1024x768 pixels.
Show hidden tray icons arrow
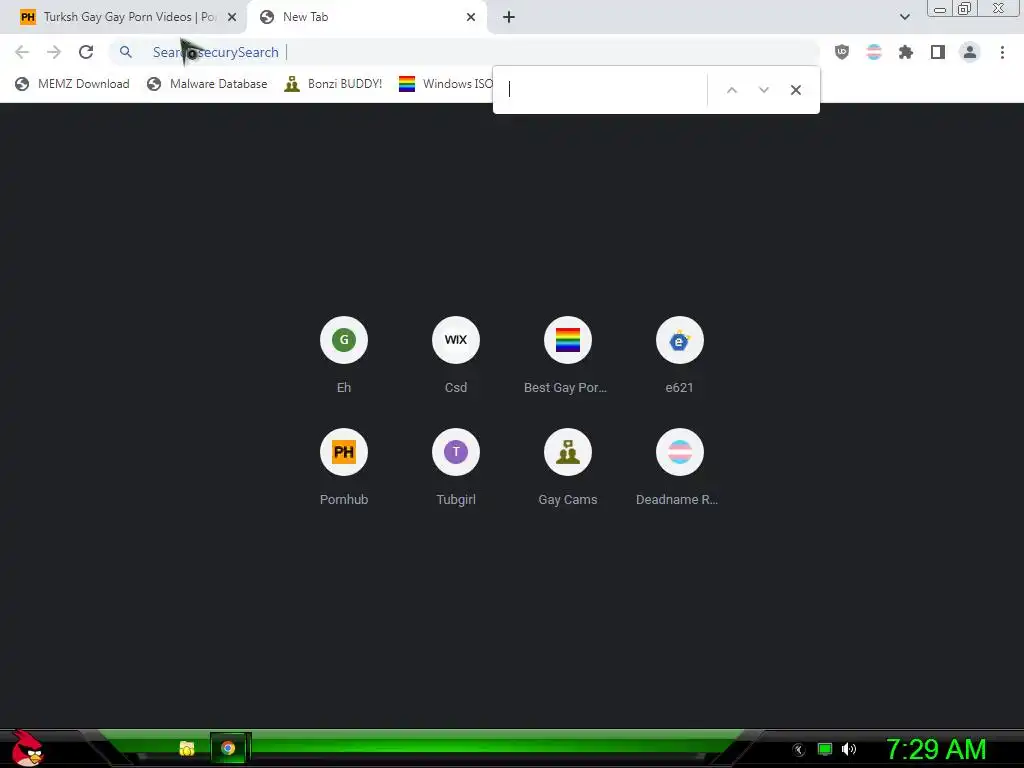pyautogui.click(x=799, y=750)
